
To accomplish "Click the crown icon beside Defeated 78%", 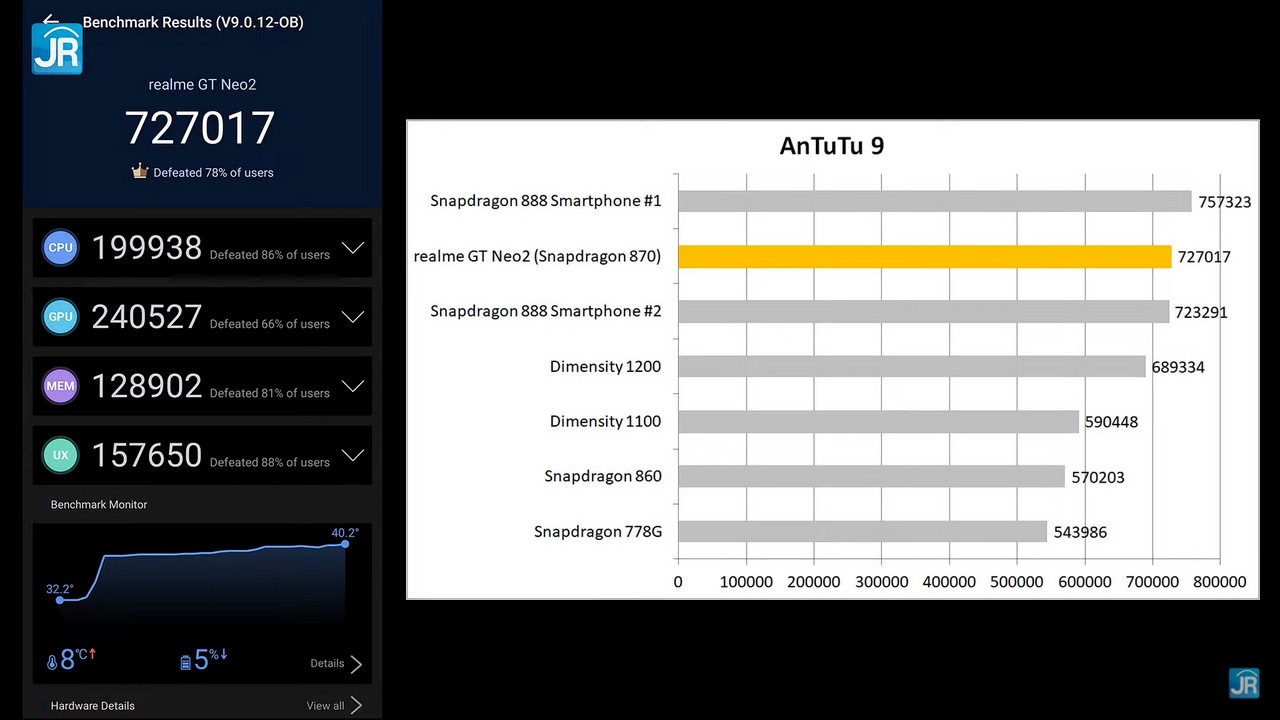I will (x=140, y=171).
